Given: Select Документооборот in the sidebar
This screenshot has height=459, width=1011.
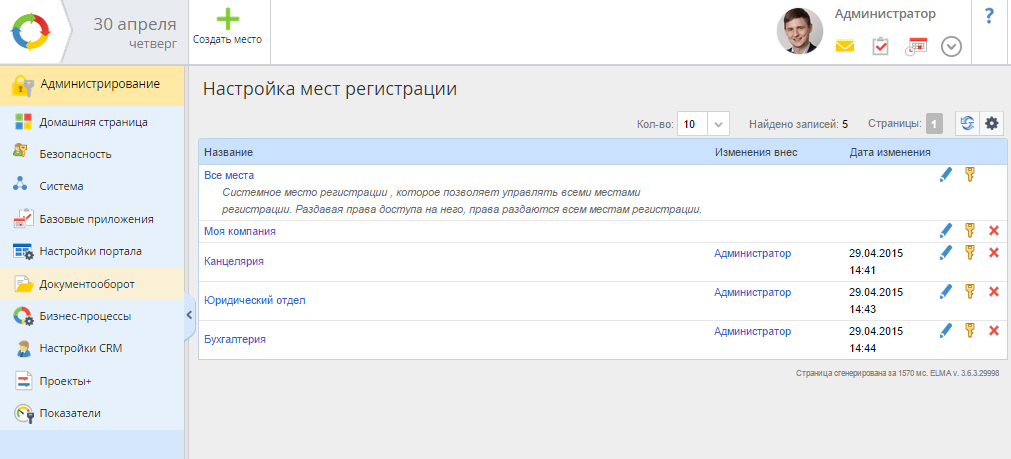Looking at the screenshot, I should point(87,284).
